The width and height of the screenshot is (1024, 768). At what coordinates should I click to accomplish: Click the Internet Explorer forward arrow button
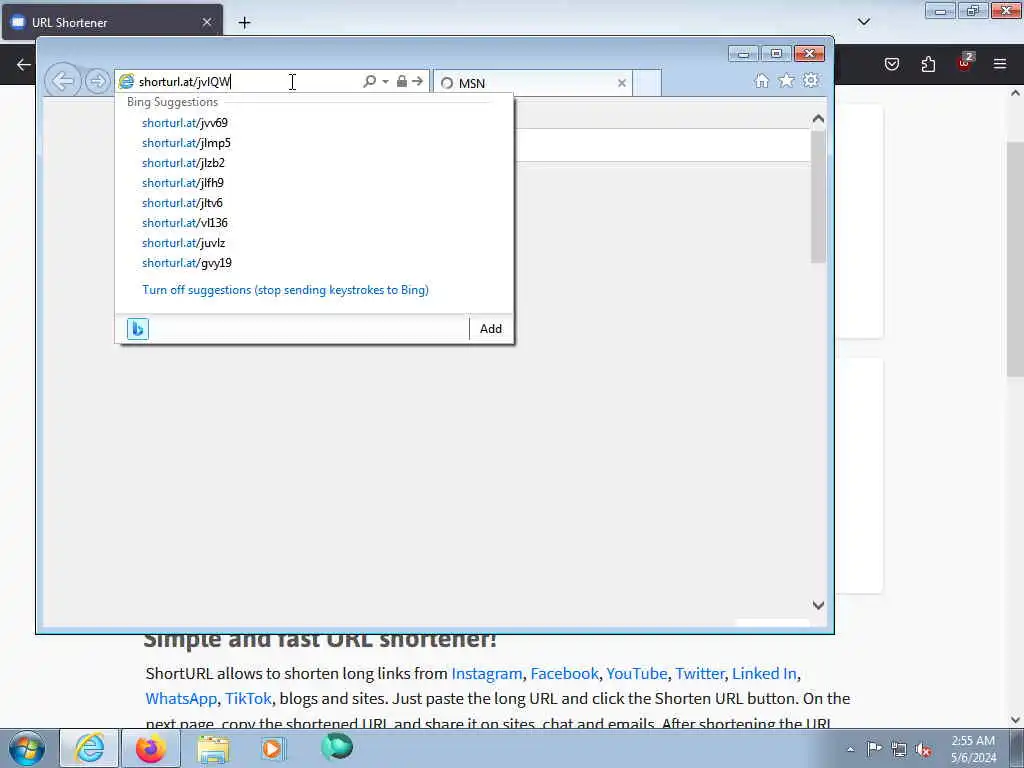coord(98,82)
